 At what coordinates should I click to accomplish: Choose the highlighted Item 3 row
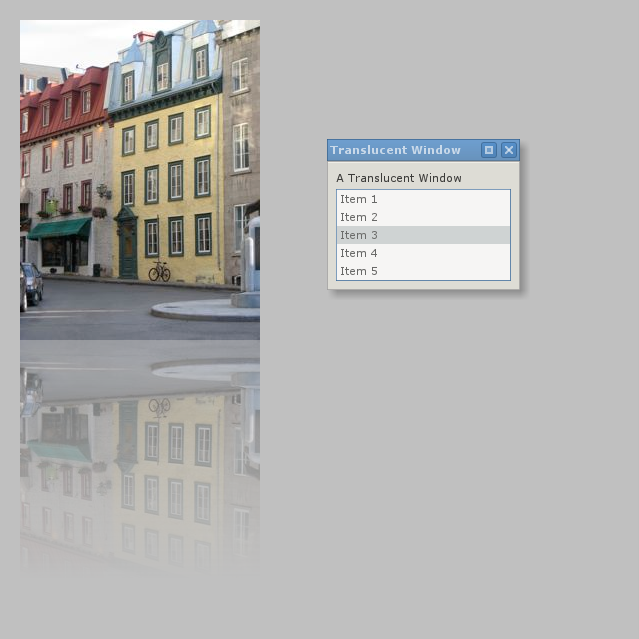[423, 235]
